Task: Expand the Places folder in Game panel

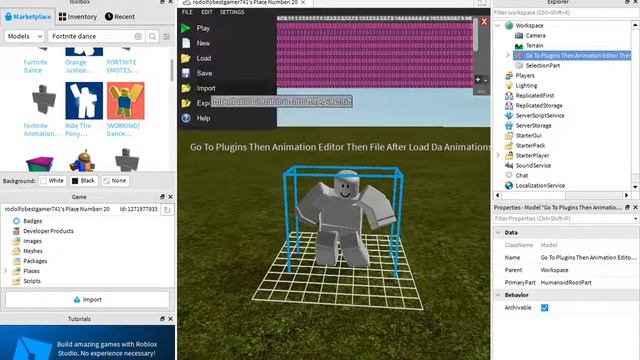Action: pos(5,271)
